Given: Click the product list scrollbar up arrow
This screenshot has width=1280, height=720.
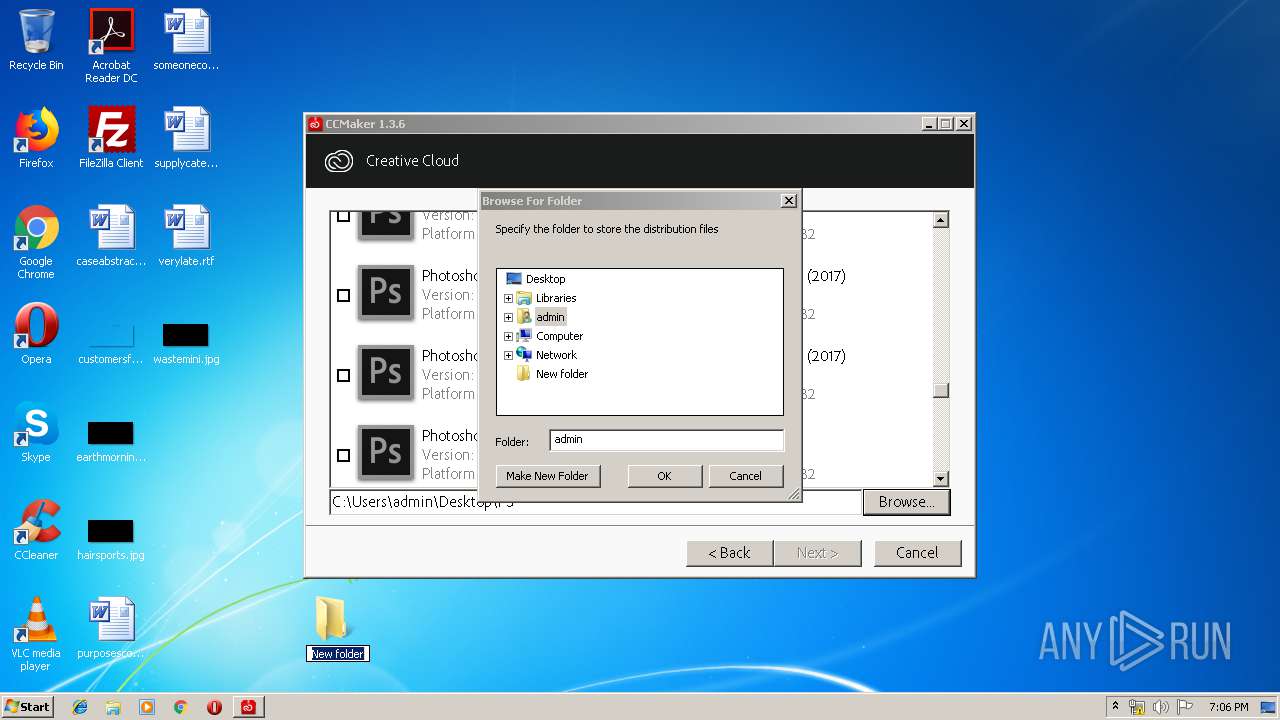Looking at the screenshot, I should 940,219.
